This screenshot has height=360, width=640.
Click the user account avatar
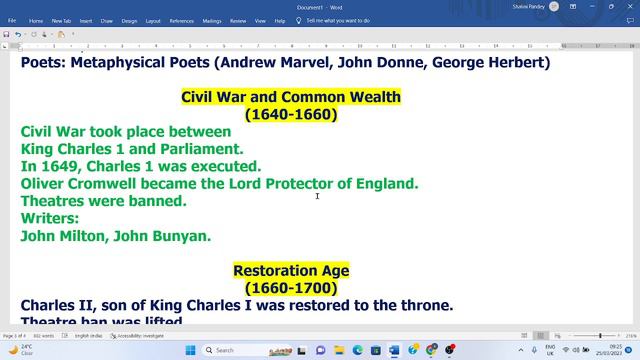point(554,7)
